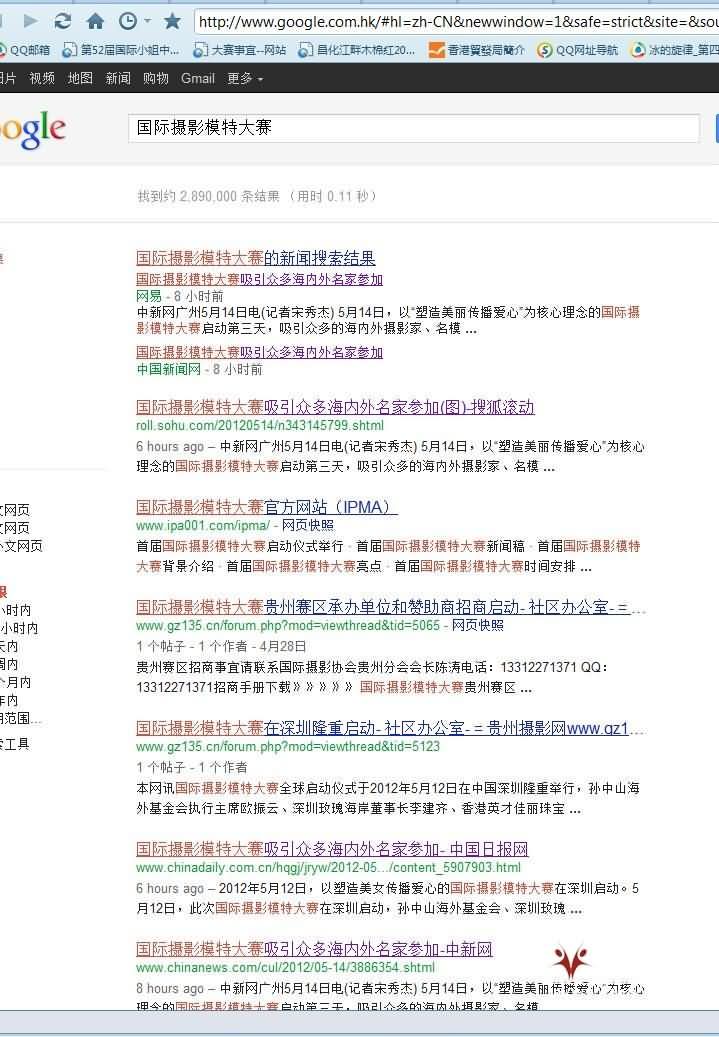The width and height of the screenshot is (719, 1037).
Task: Bookmark this page with the star icon
Action: 172,21
